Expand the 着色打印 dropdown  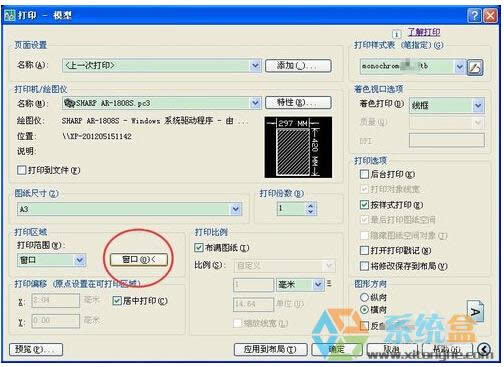pyautogui.click(x=478, y=106)
